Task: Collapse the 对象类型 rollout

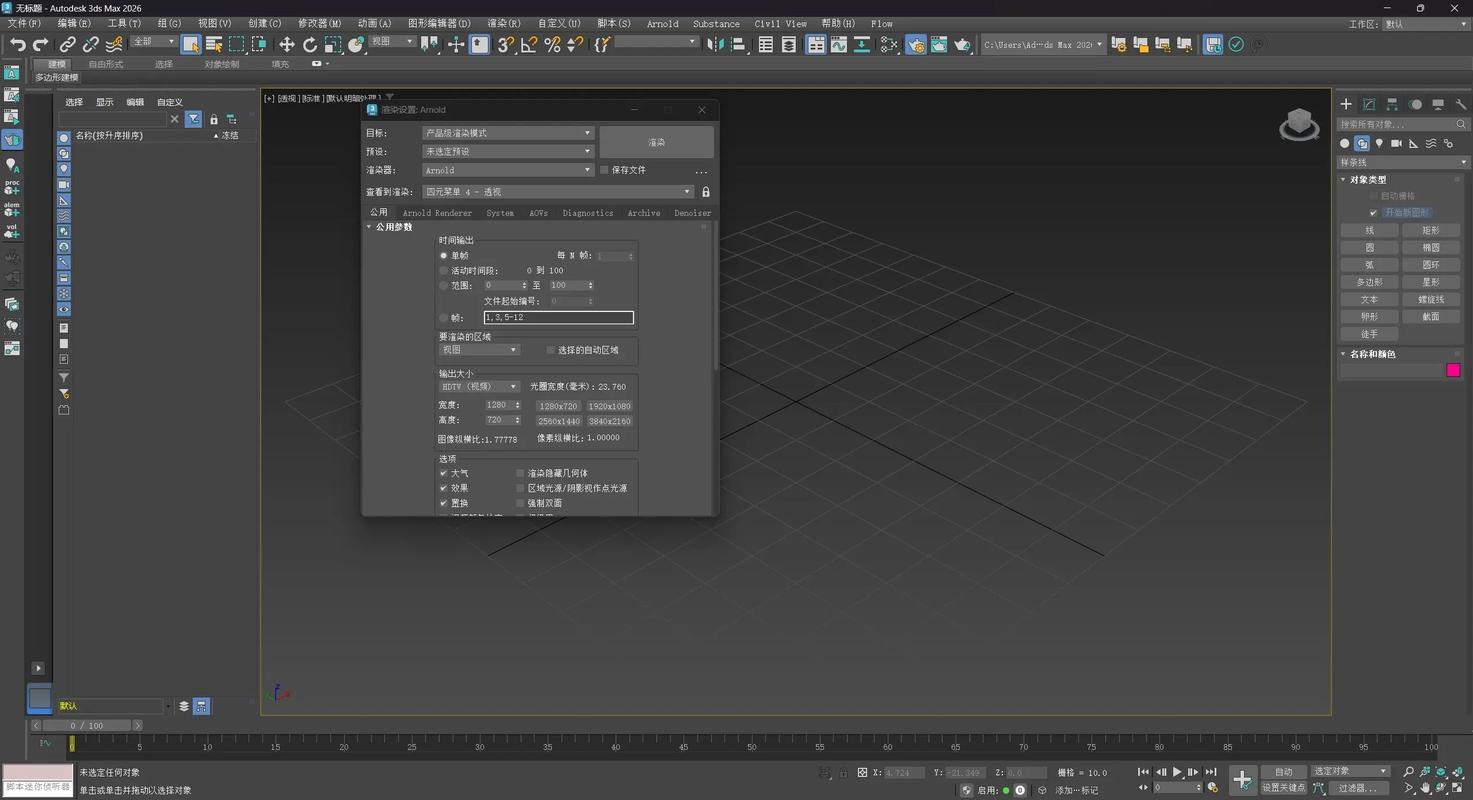Action: [1367, 180]
